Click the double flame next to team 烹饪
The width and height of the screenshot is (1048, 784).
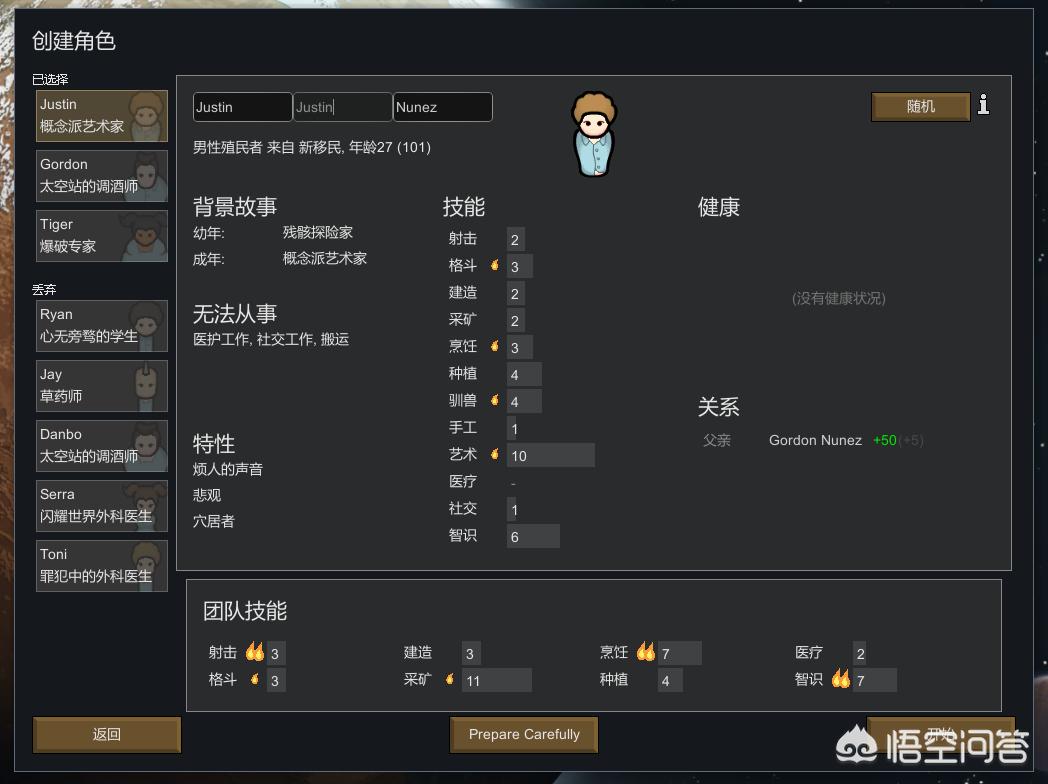(646, 652)
